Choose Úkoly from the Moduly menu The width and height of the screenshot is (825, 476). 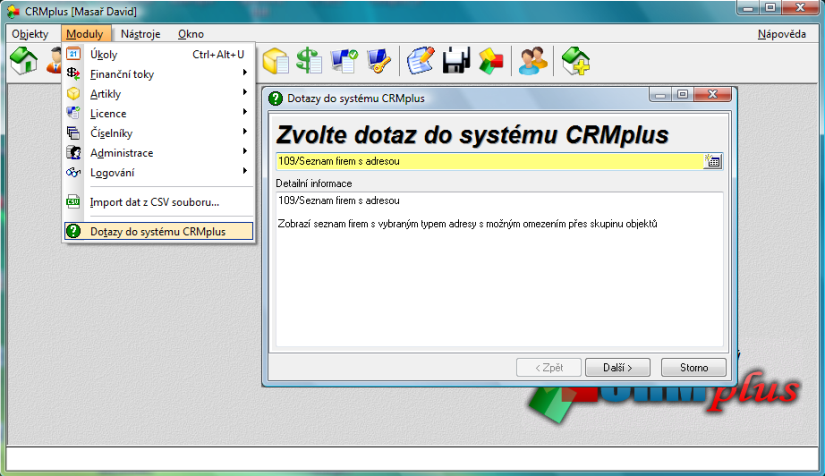click(x=159, y=54)
